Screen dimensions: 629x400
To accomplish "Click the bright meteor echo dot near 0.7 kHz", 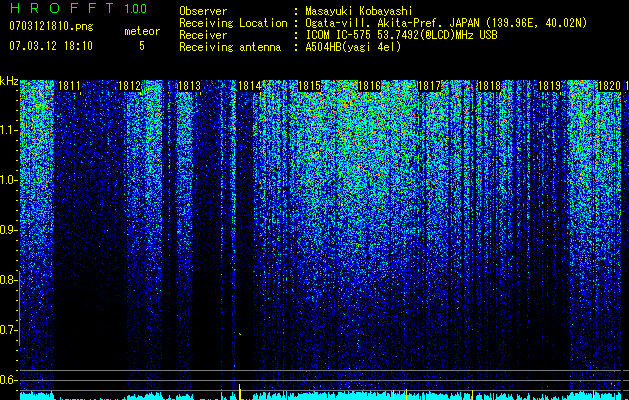I will (x=240, y=333).
